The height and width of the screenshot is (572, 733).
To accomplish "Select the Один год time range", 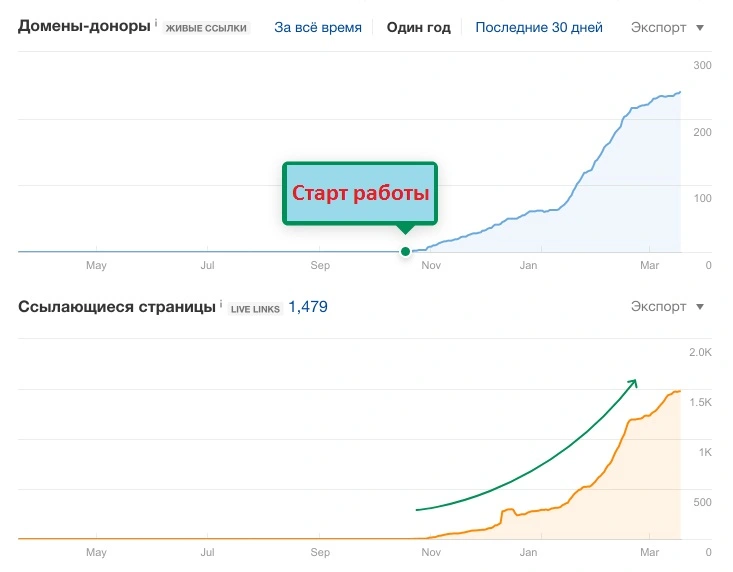I will (418, 28).
